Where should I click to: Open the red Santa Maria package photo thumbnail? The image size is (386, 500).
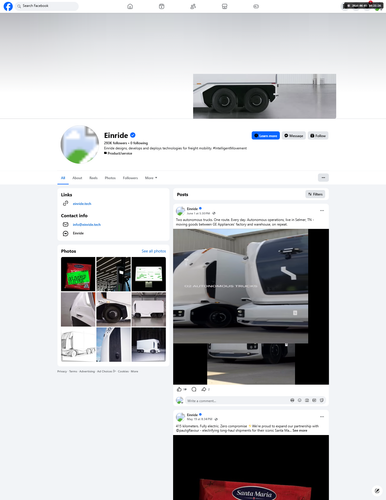(78, 274)
